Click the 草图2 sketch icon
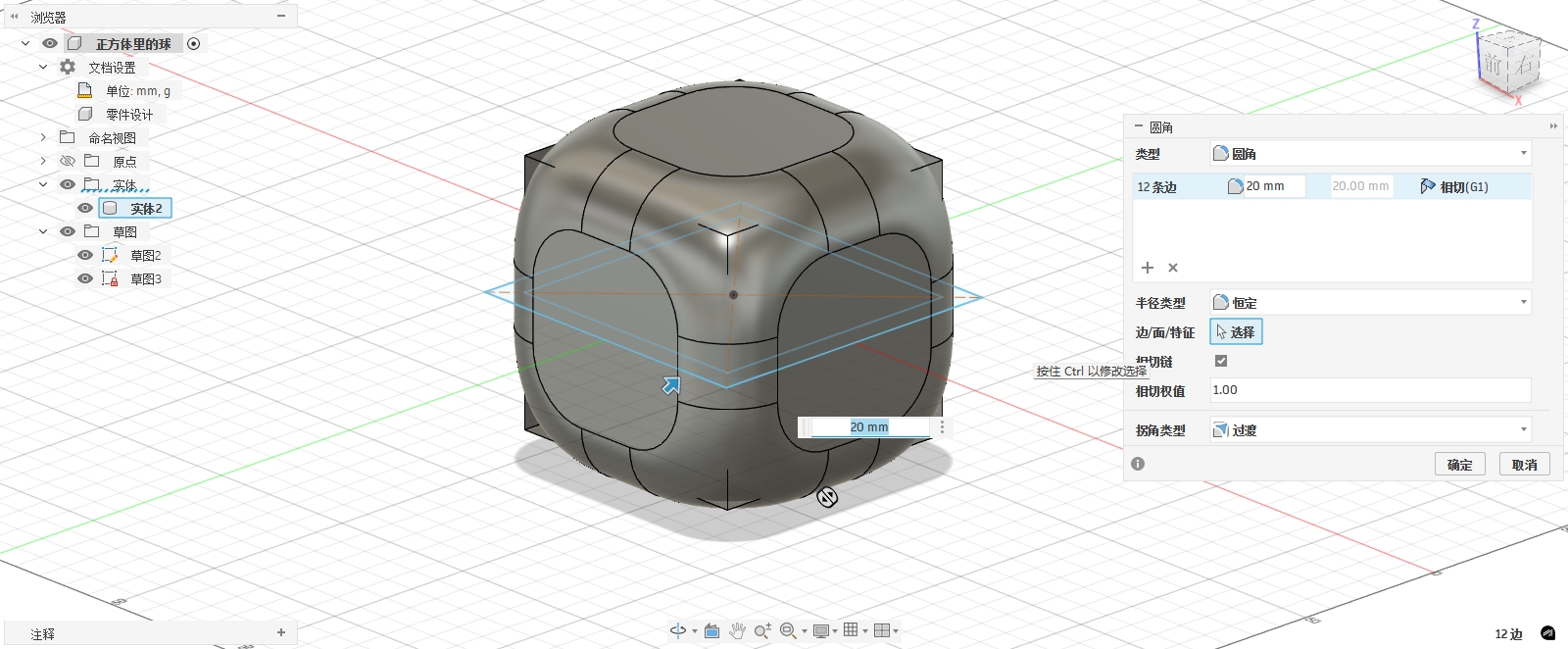Image resolution: width=1568 pixels, height=649 pixels. (110, 255)
